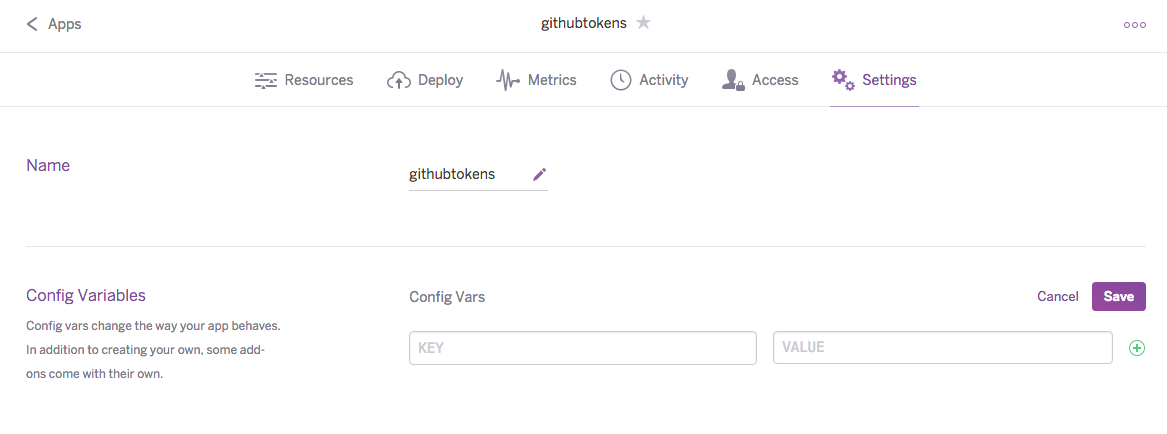Focus the VALUE input field
The width and height of the screenshot is (1167, 434).
[943, 348]
